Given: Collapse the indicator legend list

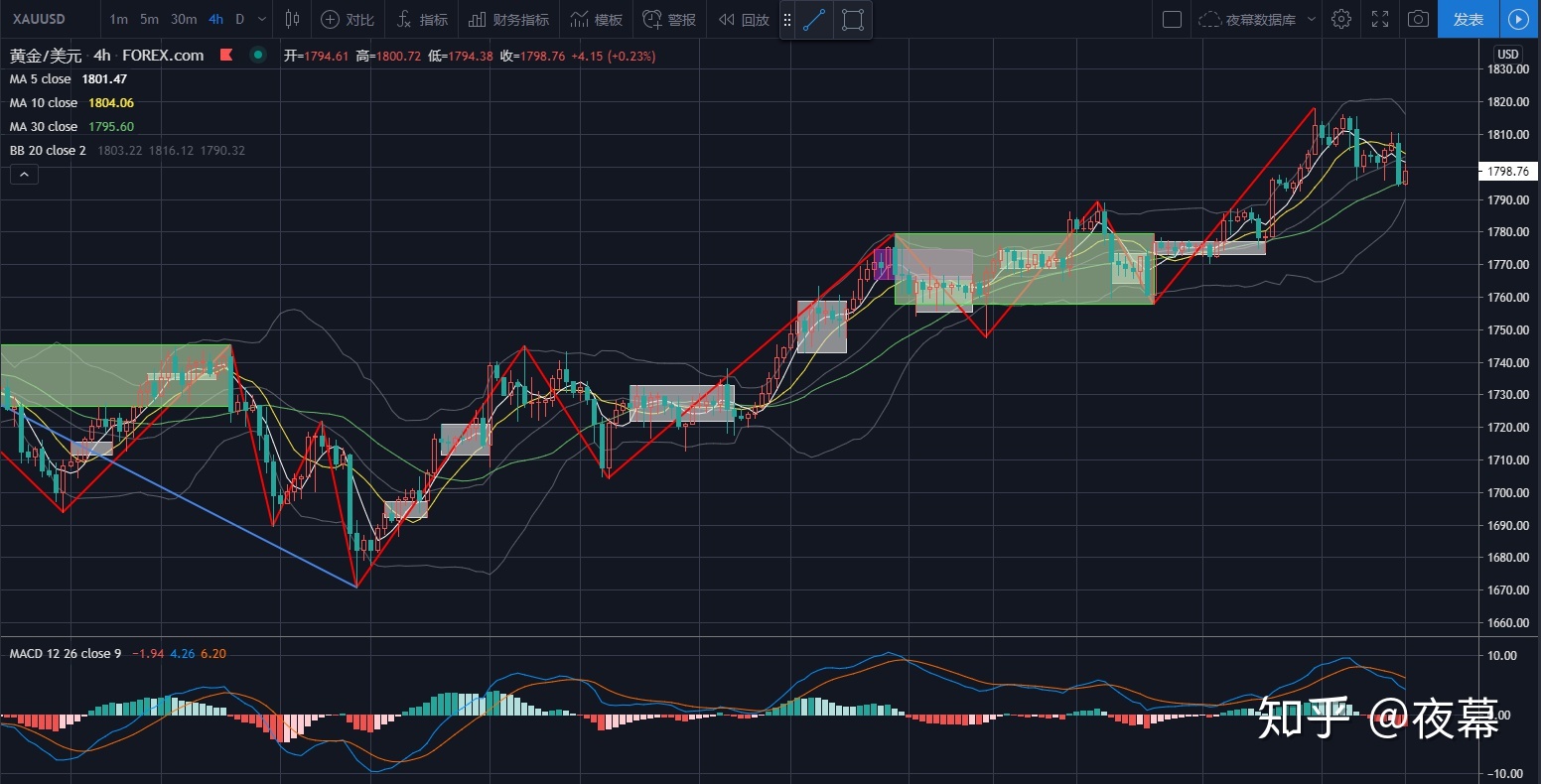Looking at the screenshot, I should (x=24, y=175).
